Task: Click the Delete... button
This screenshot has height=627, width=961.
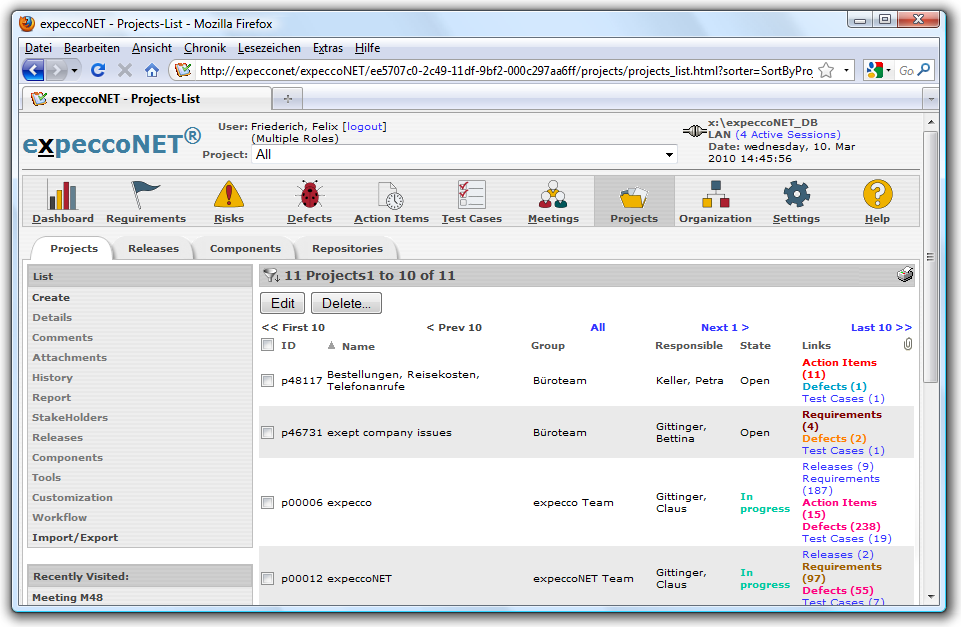Action: click(x=346, y=303)
